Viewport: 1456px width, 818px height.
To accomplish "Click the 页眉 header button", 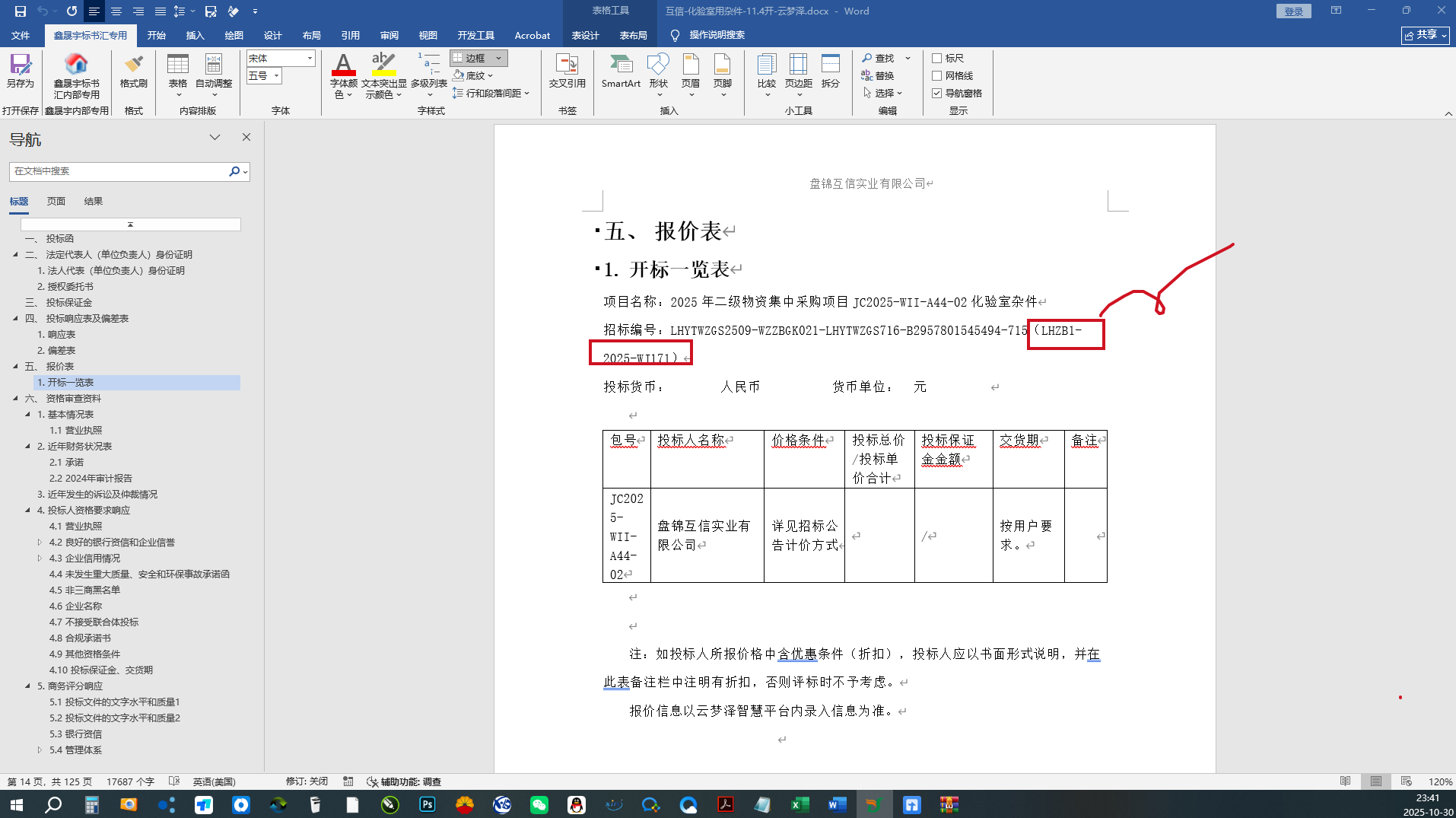I will click(691, 75).
